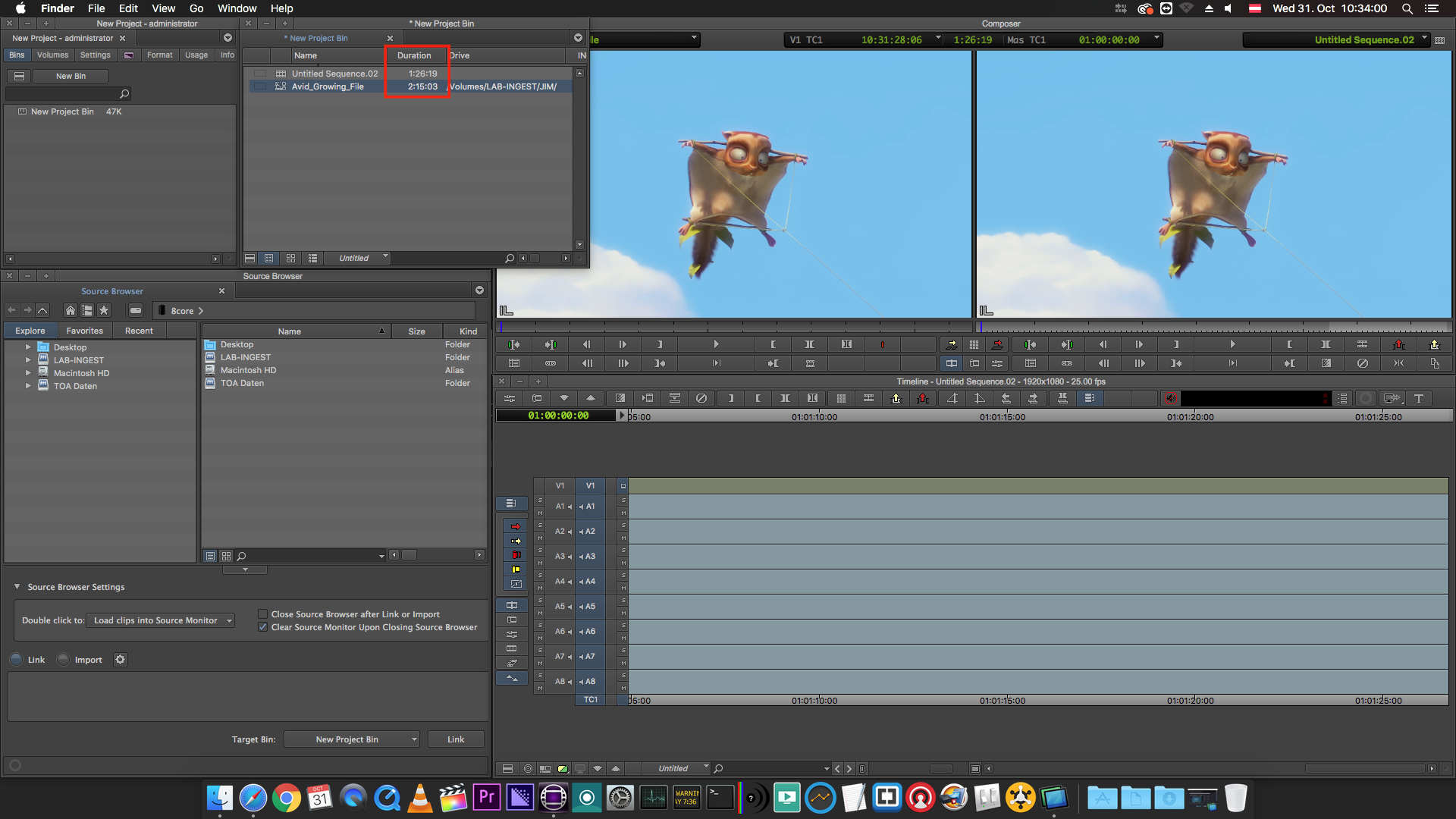1456x819 pixels.
Task: Click source monitor position bar
Action: [x=734, y=327]
